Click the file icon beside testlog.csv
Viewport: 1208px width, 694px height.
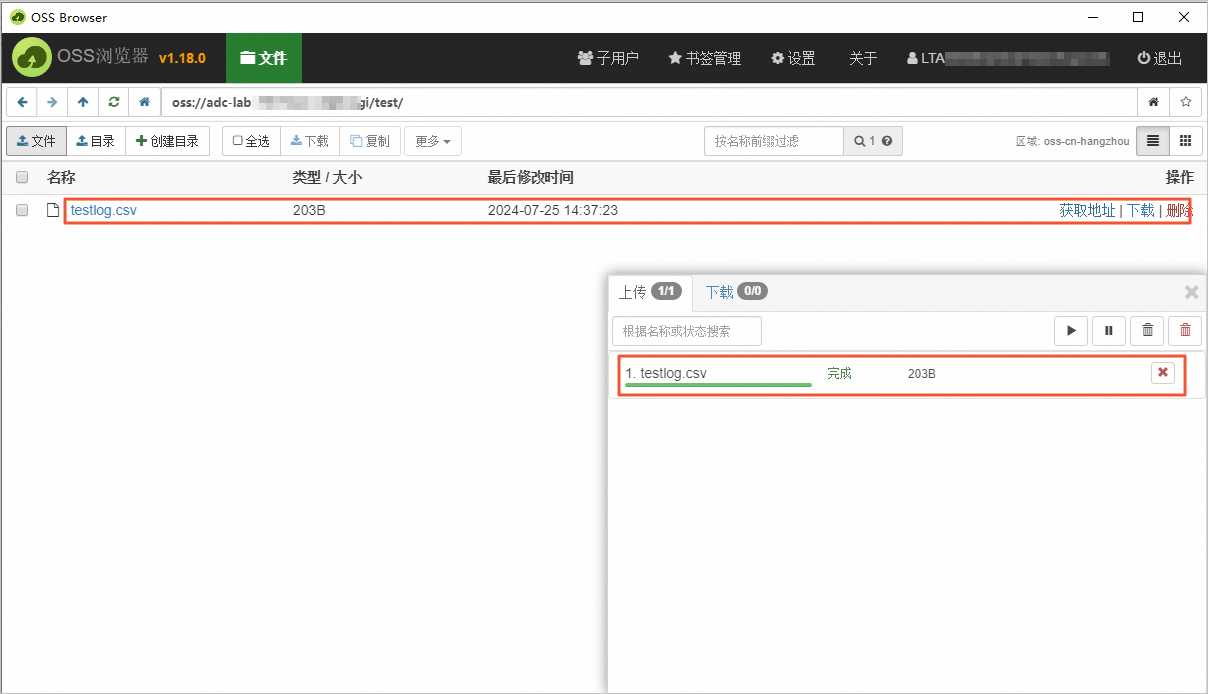click(x=54, y=210)
